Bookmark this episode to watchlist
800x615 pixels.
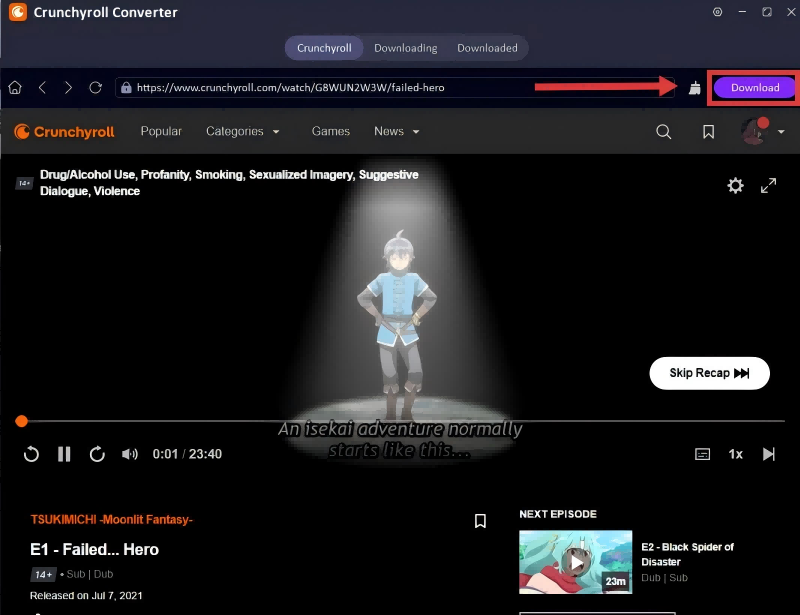click(x=480, y=521)
